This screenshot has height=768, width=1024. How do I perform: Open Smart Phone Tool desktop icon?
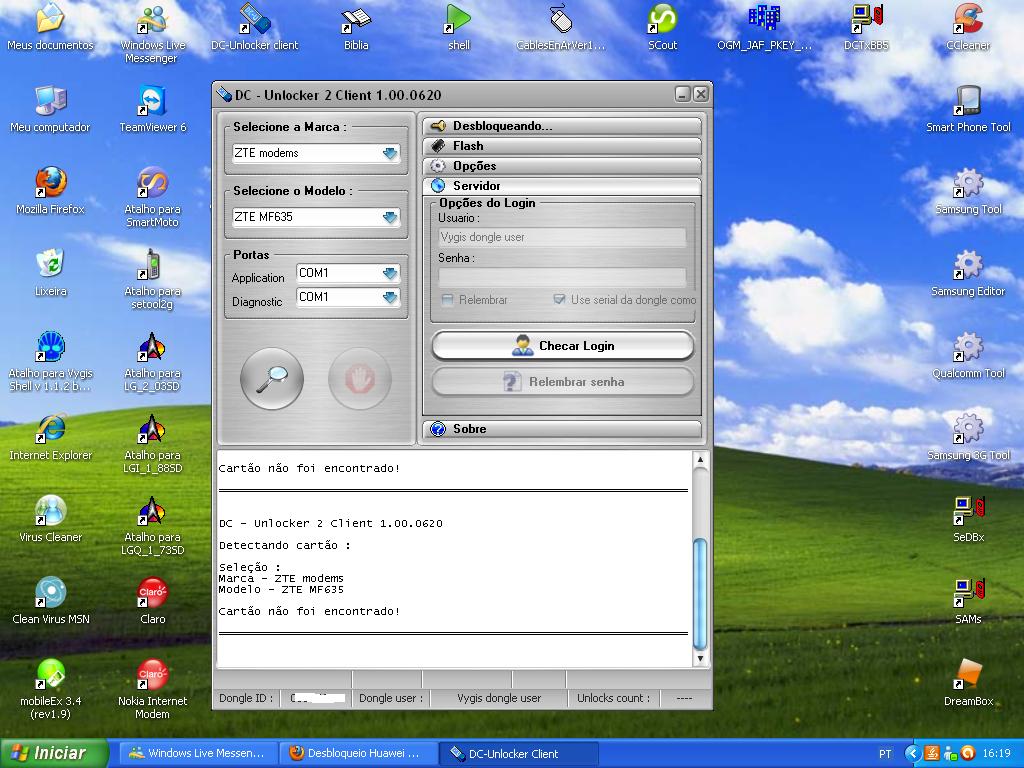tap(968, 110)
